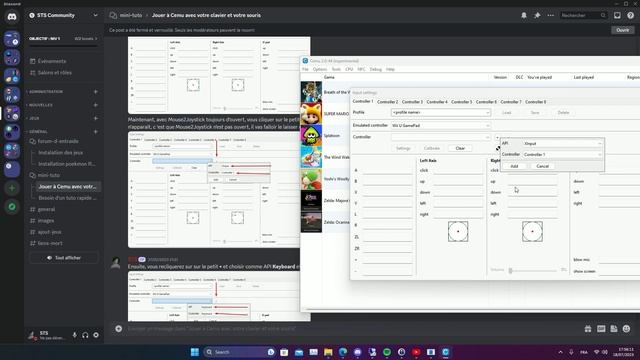
Task: Select Breath of the Wild thumbnail
Action: [x=311, y=92]
